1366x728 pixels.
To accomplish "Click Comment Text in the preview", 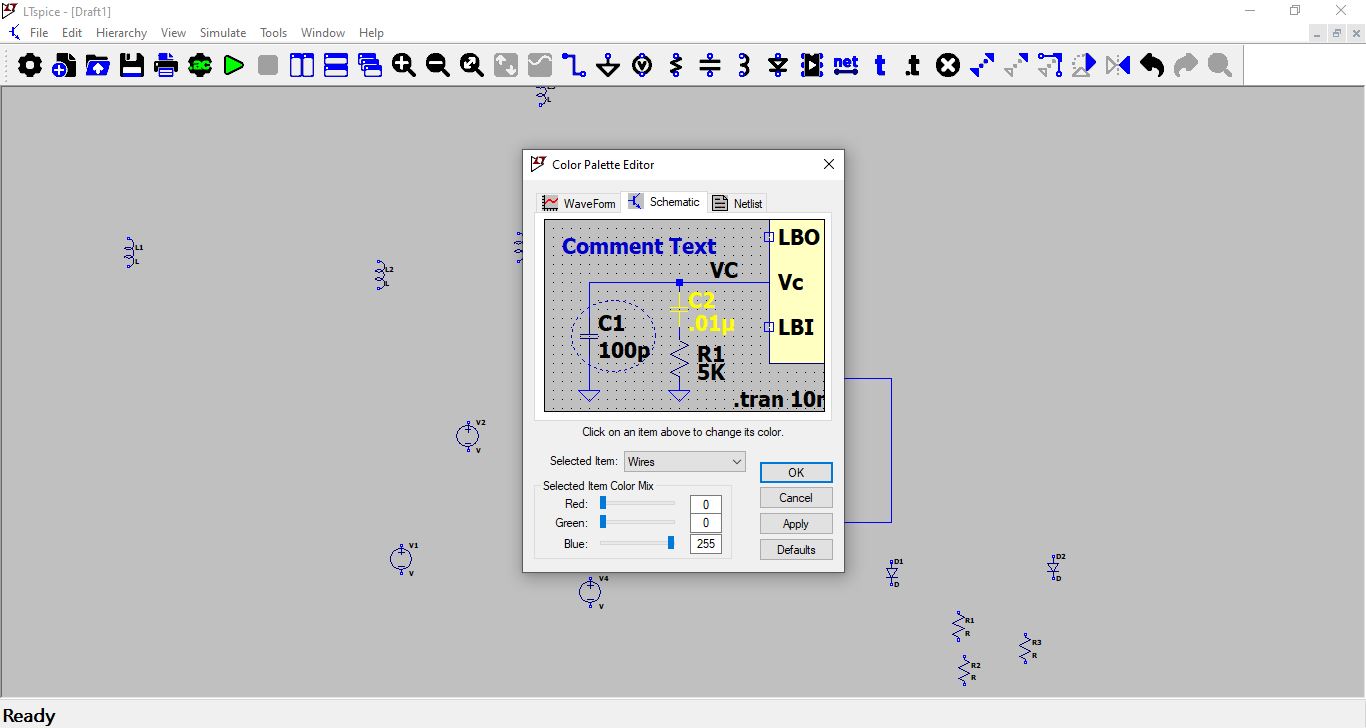I will (639, 246).
